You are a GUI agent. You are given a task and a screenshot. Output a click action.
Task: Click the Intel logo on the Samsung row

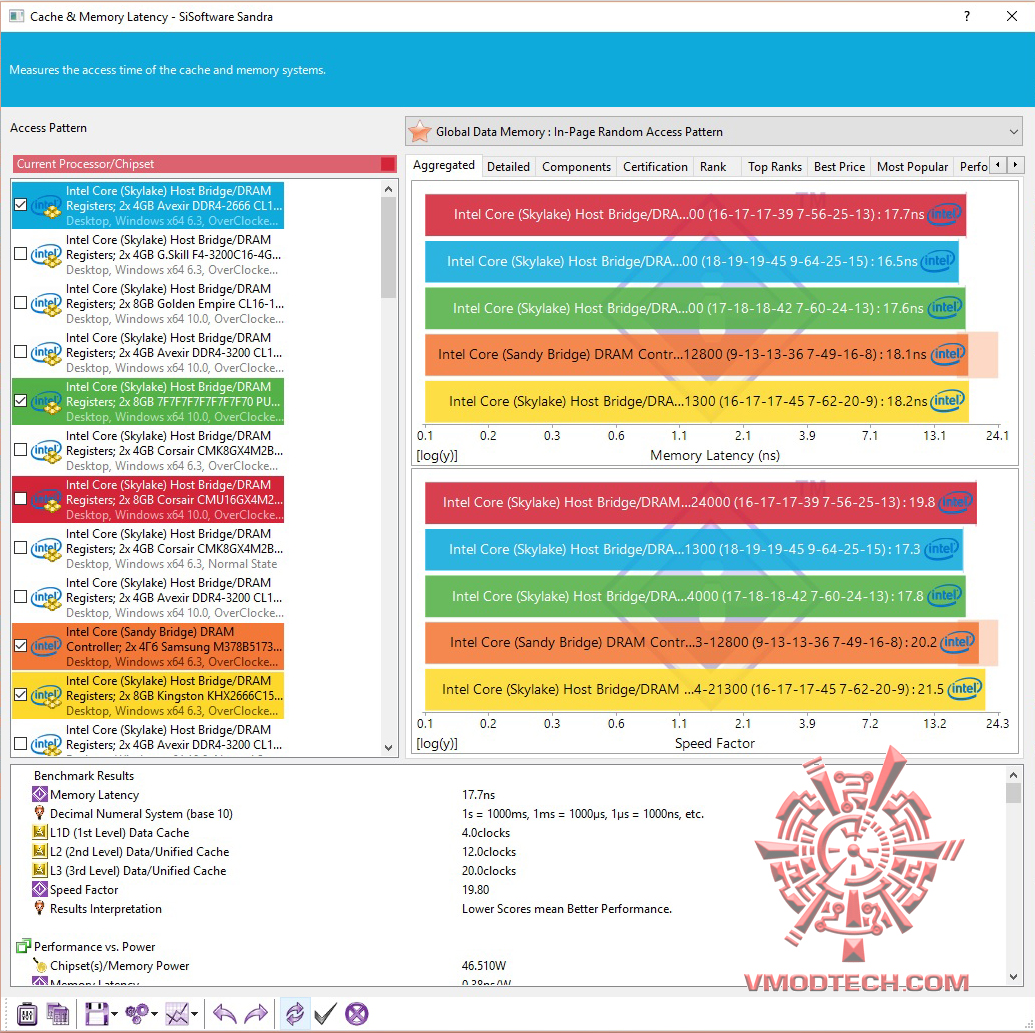(x=46, y=646)
